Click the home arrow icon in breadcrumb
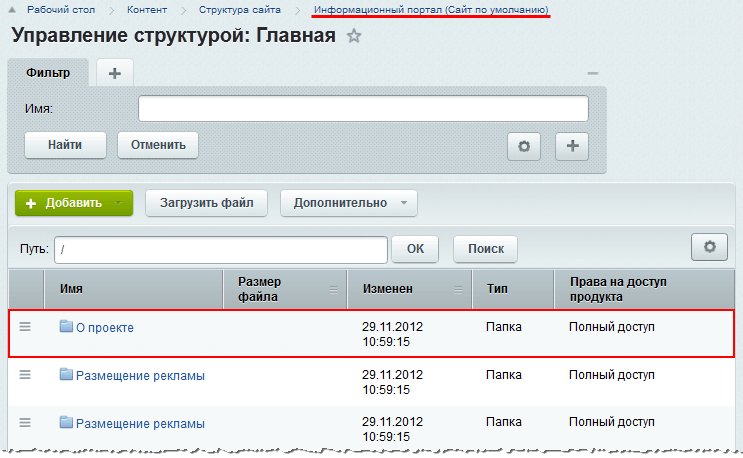The height and width of the screenshot is (458, 743). tap(13, 9)
